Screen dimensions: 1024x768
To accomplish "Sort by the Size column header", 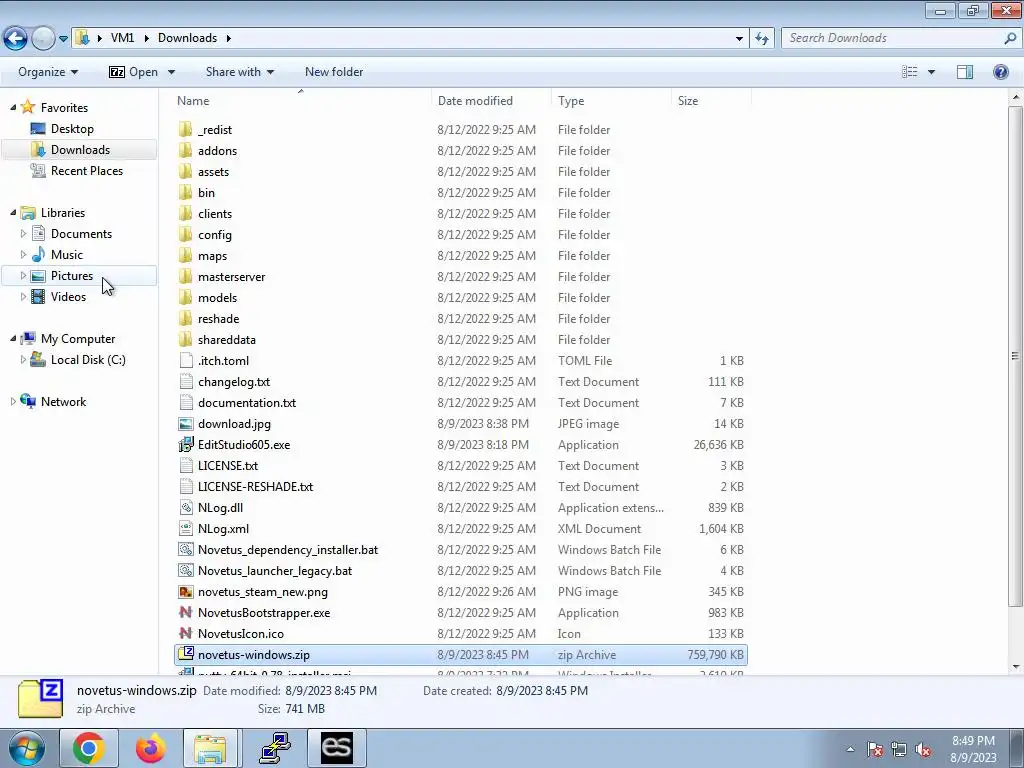I will click(712, 101).
